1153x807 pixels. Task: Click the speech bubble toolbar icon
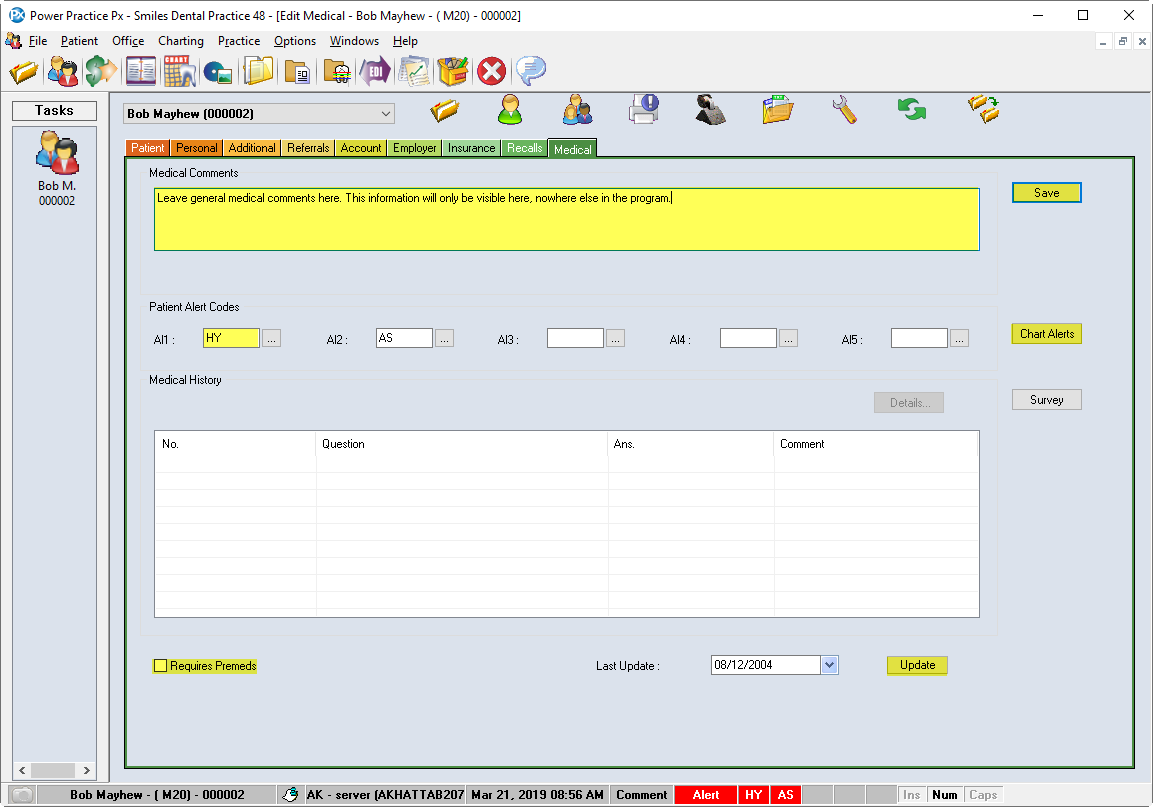coord(530,72)
